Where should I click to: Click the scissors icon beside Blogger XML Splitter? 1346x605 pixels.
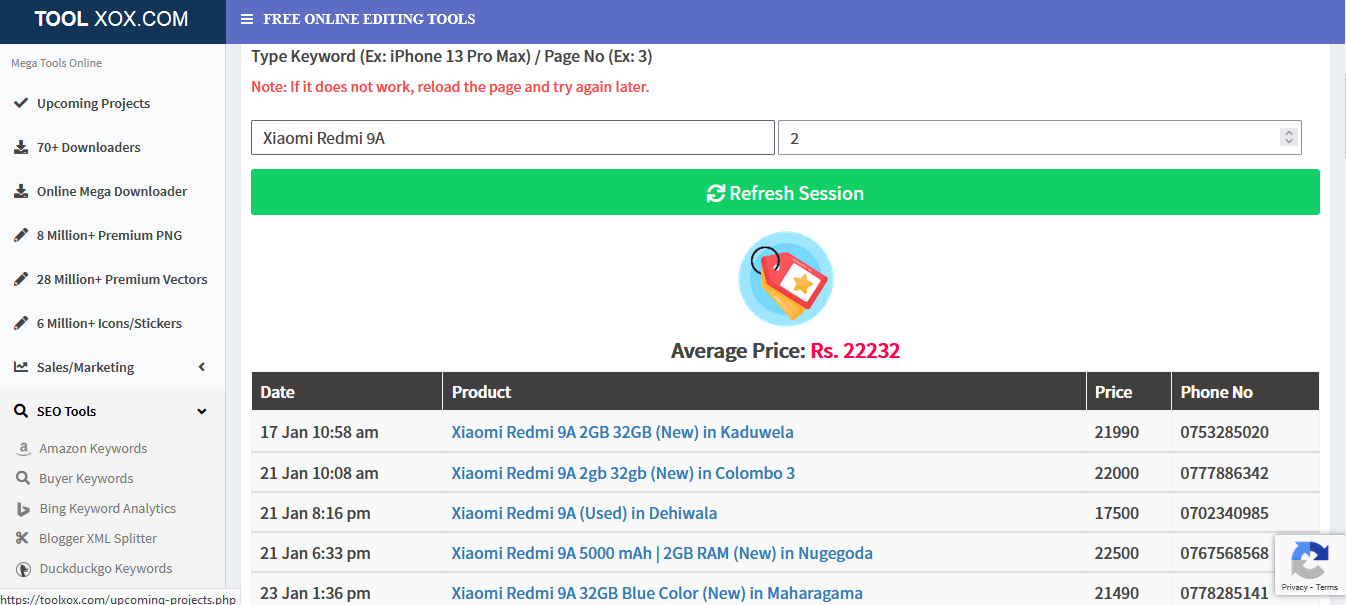[x=22, y=539]
